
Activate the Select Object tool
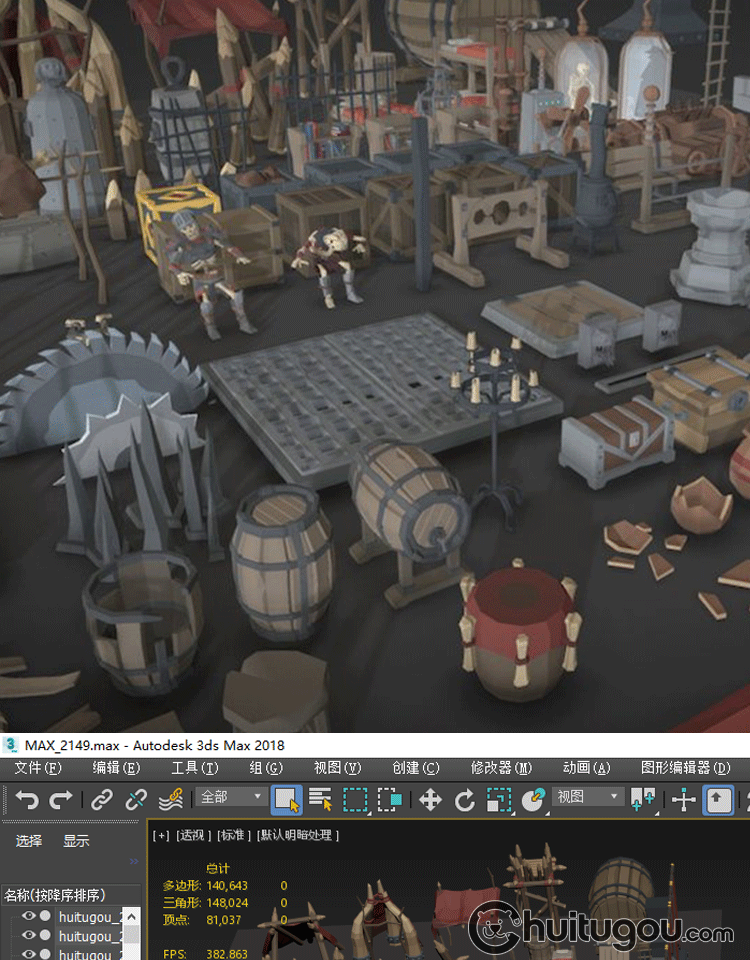pos(287,799)
